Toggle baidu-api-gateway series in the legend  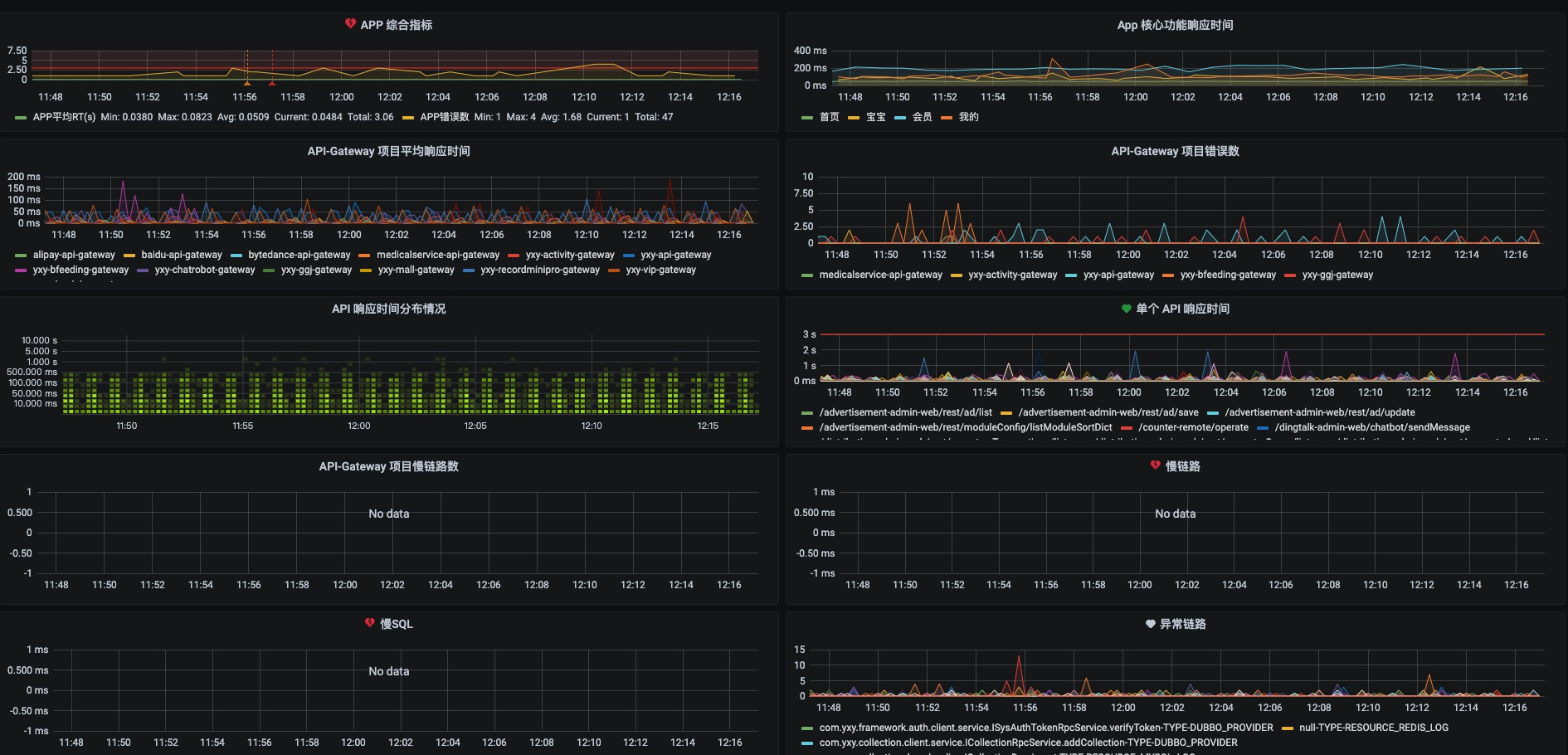(182, 255)
